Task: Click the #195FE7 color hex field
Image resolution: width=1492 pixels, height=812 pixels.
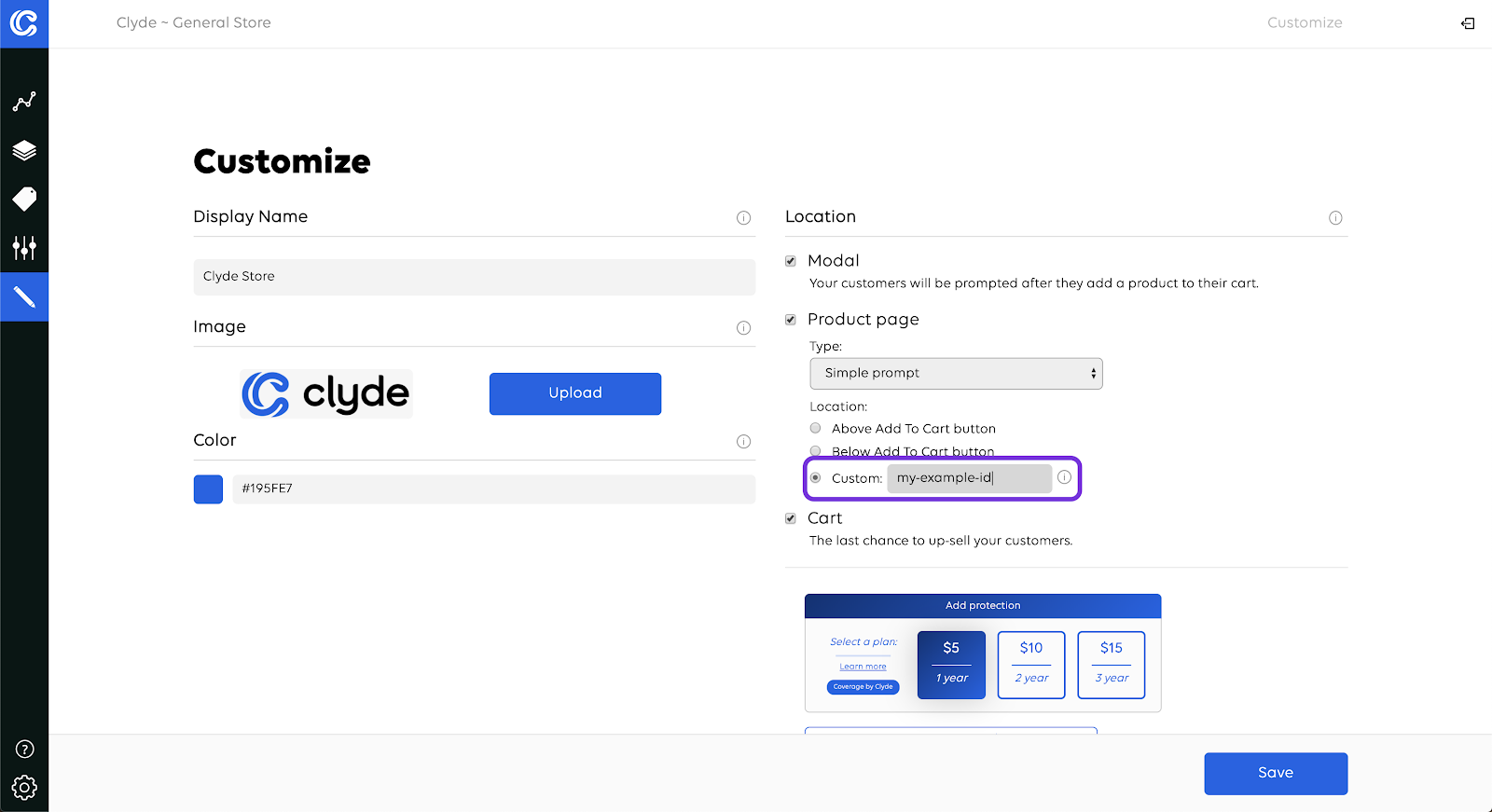Action: (493, 489)
